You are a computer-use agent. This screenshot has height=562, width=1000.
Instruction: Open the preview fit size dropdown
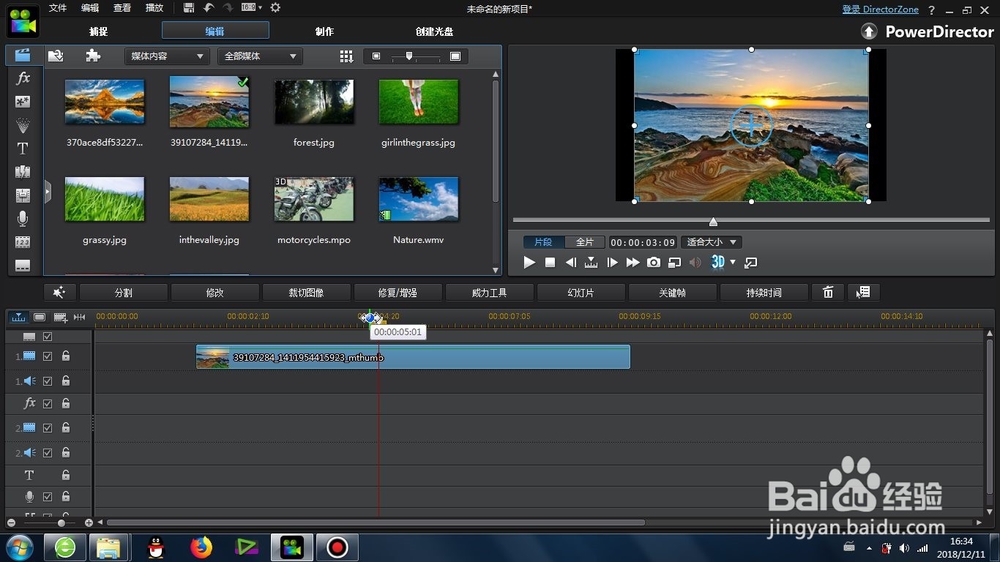pos(711,242)
